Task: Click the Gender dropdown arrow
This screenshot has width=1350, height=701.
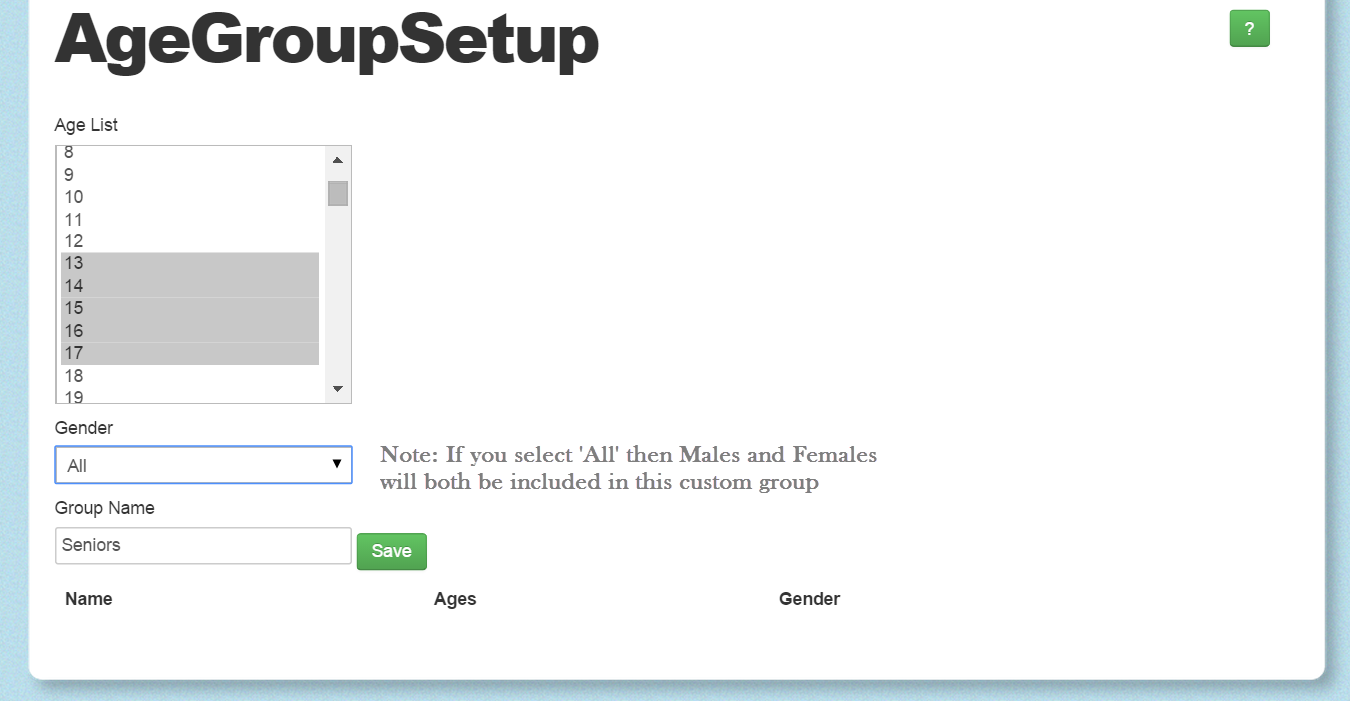Action: (337, 464)
